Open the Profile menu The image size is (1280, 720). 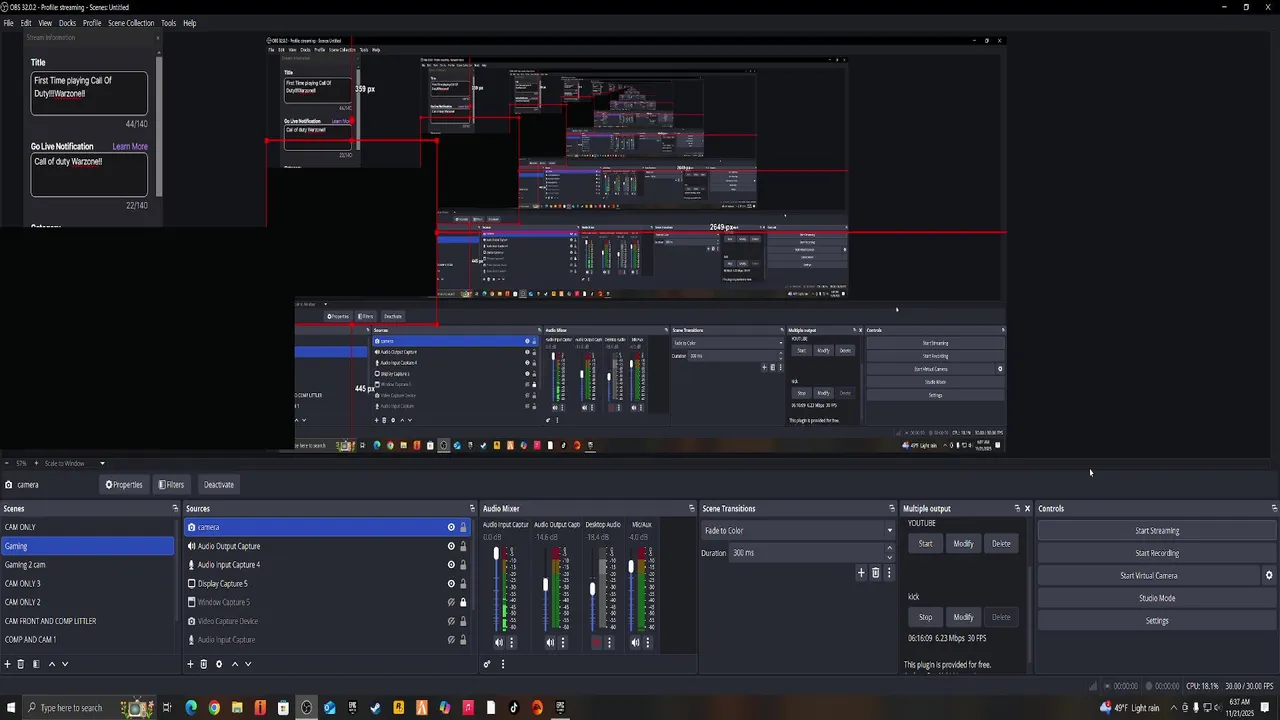(92, 23)
